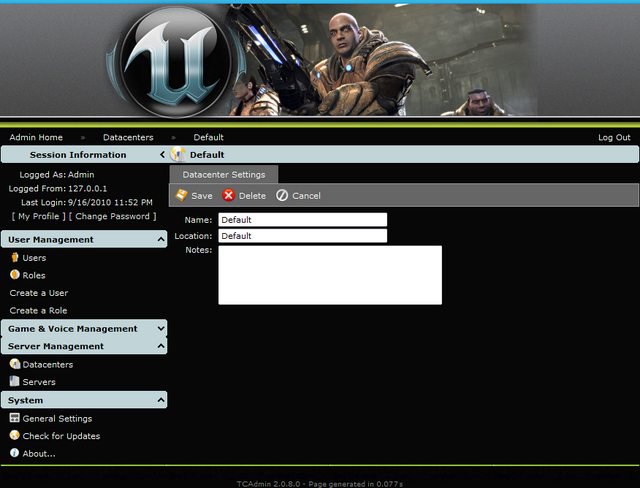Collapse the User Management section

[x=161, y=240]
